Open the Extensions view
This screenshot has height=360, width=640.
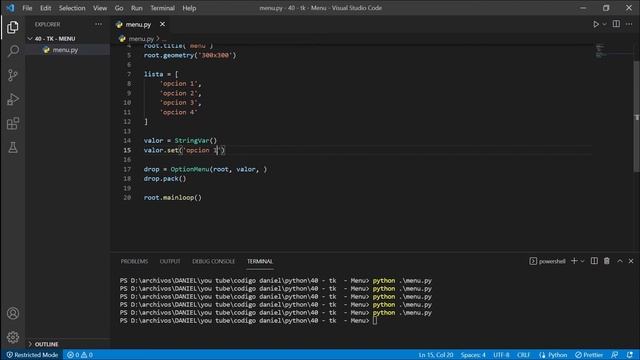coord(13,123)
